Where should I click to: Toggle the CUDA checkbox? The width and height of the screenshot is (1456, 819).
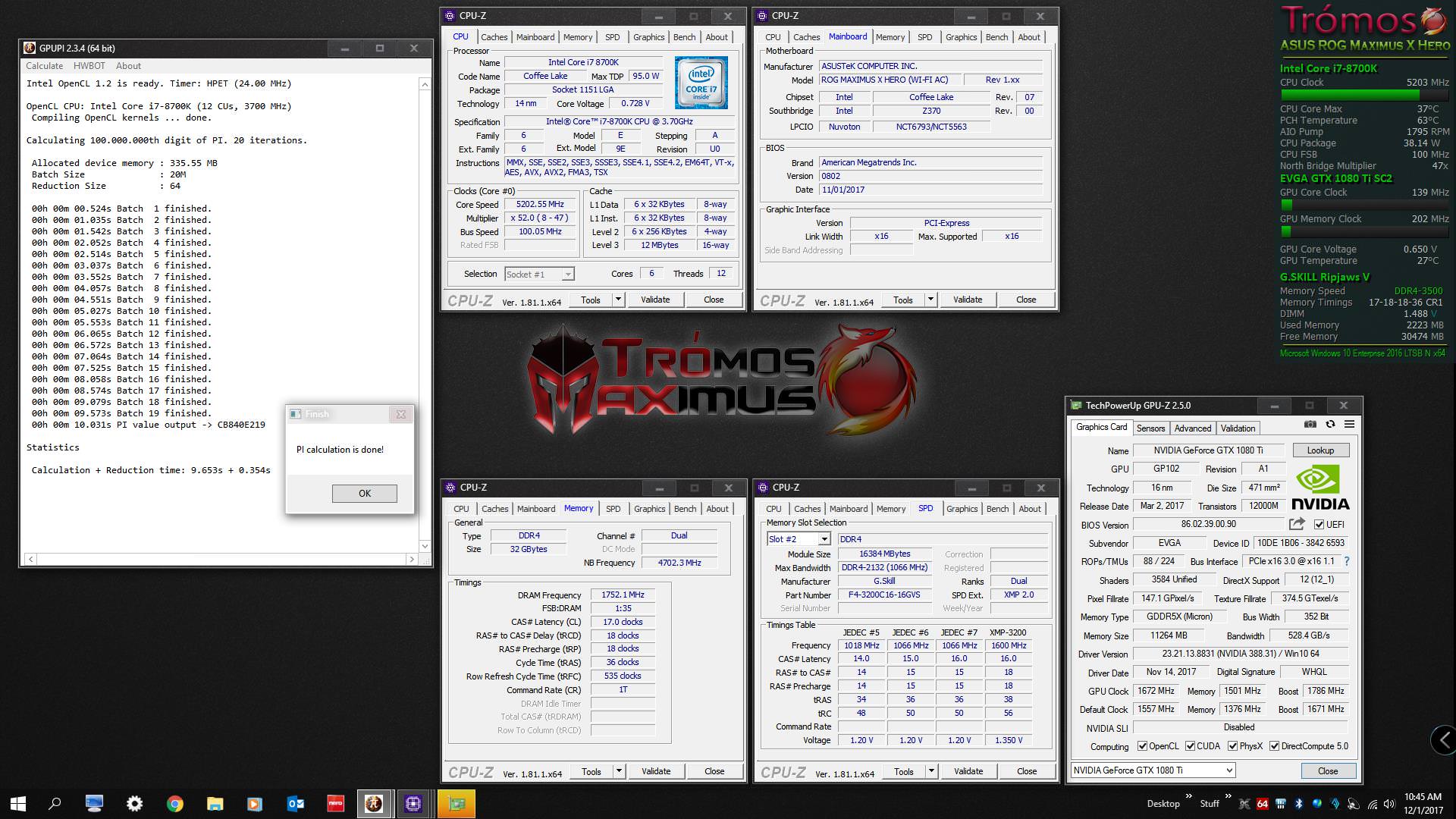pos(1190,746)
